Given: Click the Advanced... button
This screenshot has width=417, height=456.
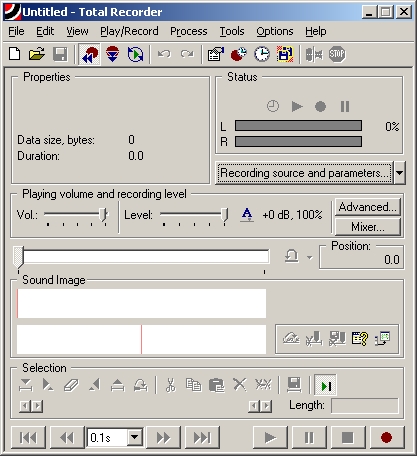Looking at the screenshot, I should pyautogui.click(x=368, y=207).
